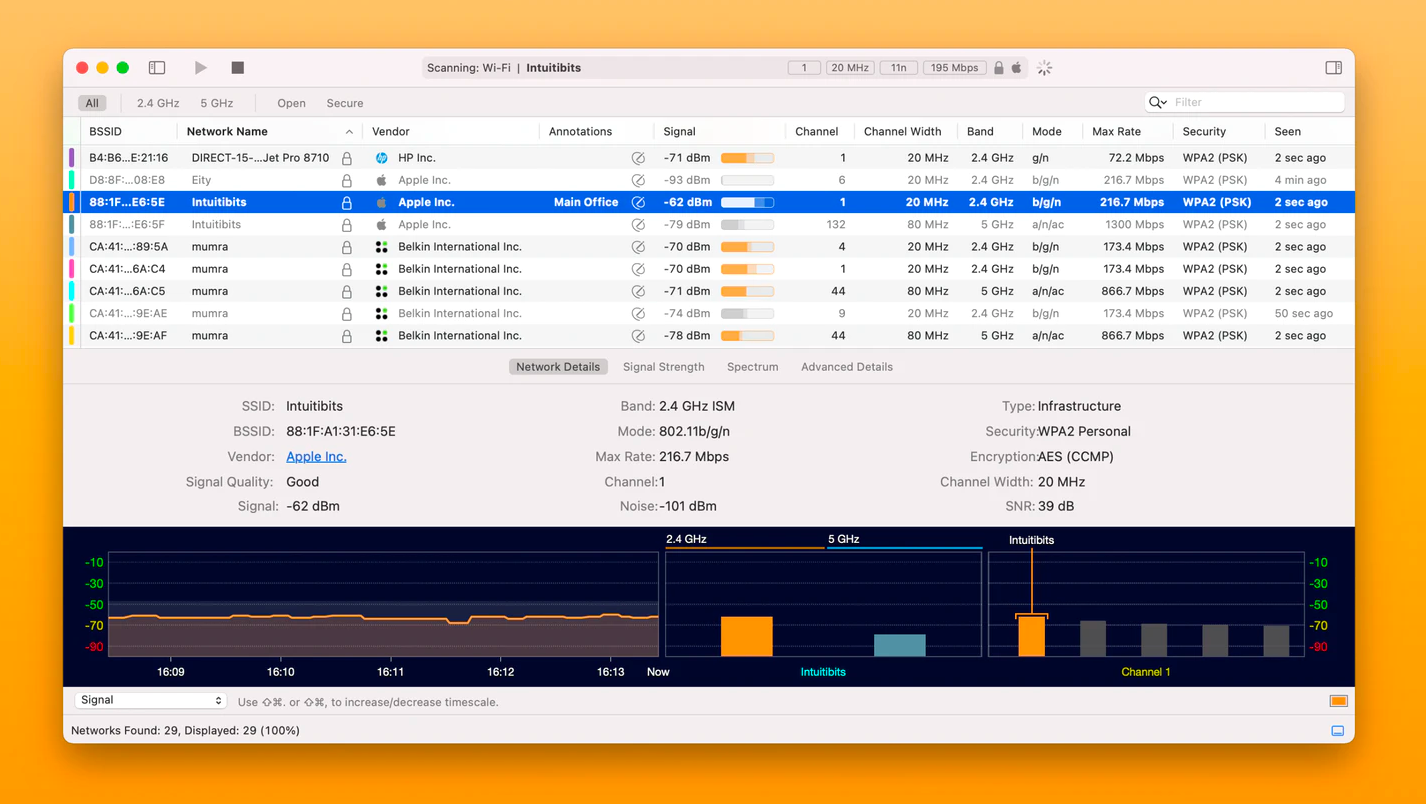Viewport: 1426px width, 804px height.
Task: Select the DIRECT-15 Jet Pro 8710 network row
Action: tap(709, 158)
